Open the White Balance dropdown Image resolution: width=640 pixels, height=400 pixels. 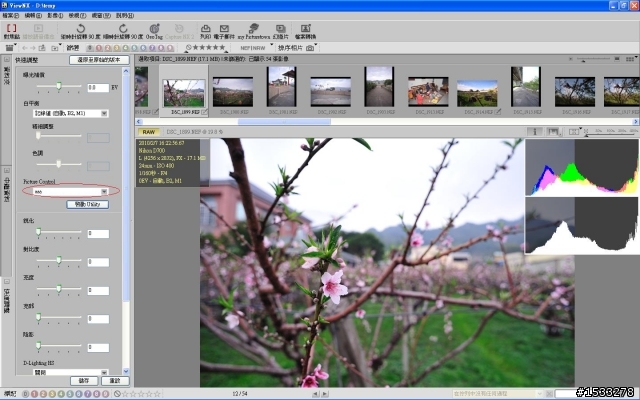pyautogui.click(x=70, y=113)
